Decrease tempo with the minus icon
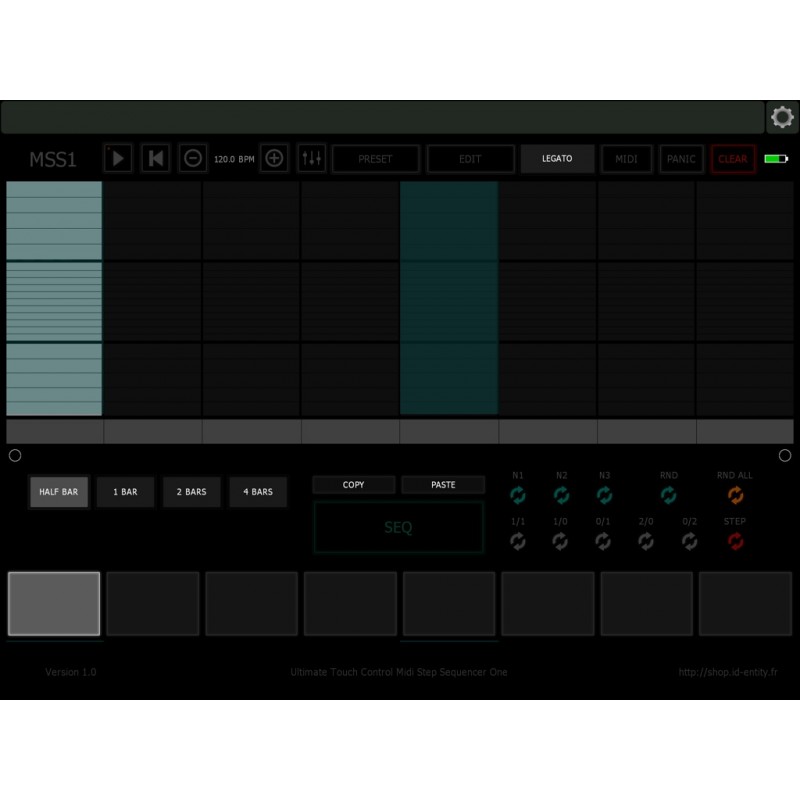 coord(192,158)
